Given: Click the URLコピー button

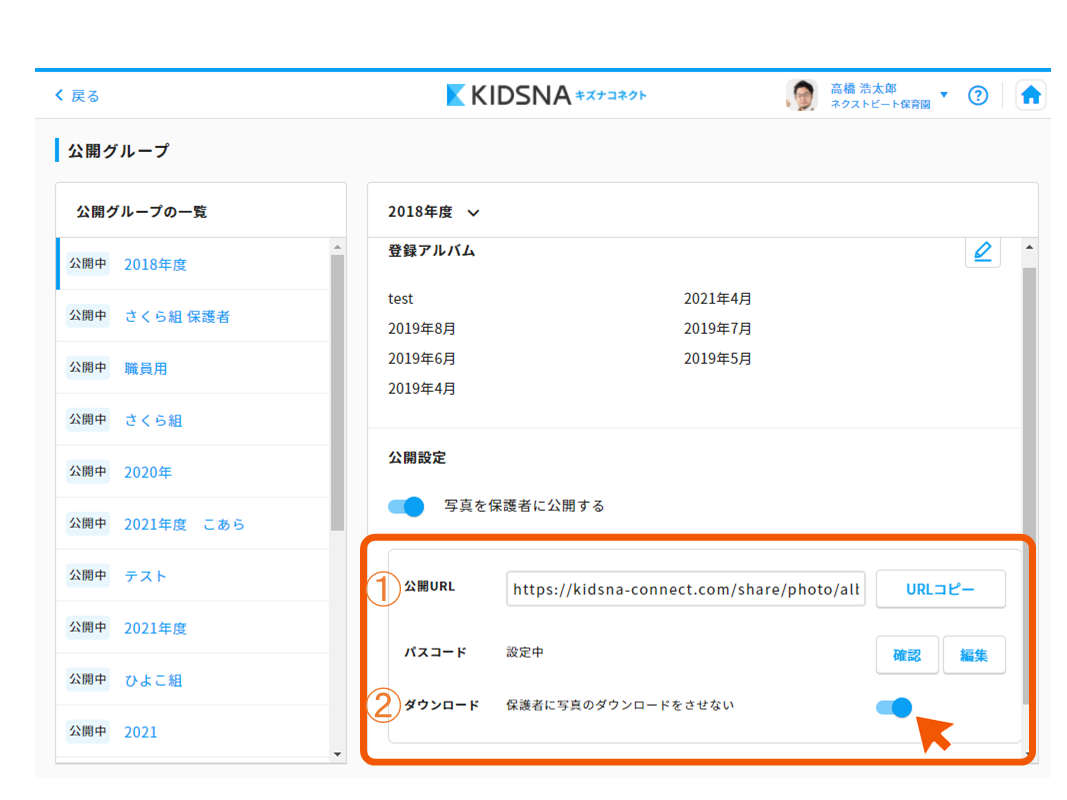Looking at the screenshot, I should coord(940,589).
